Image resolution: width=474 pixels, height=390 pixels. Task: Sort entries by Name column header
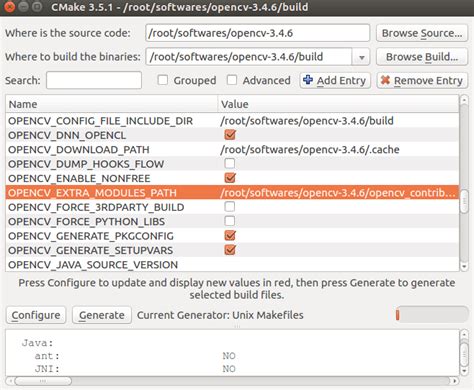click(x=111, y=104)
